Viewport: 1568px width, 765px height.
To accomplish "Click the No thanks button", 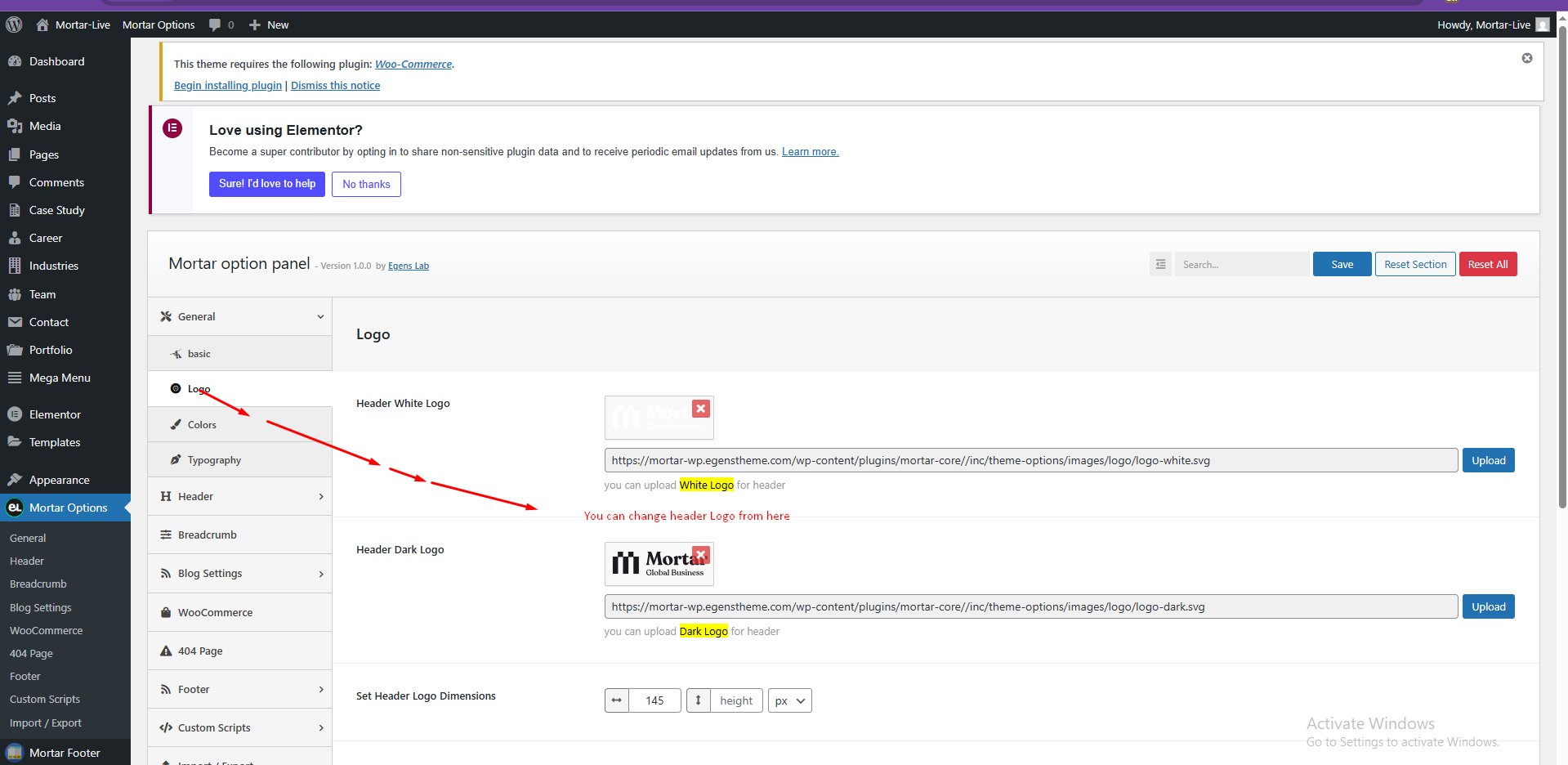I will [366, 184].
